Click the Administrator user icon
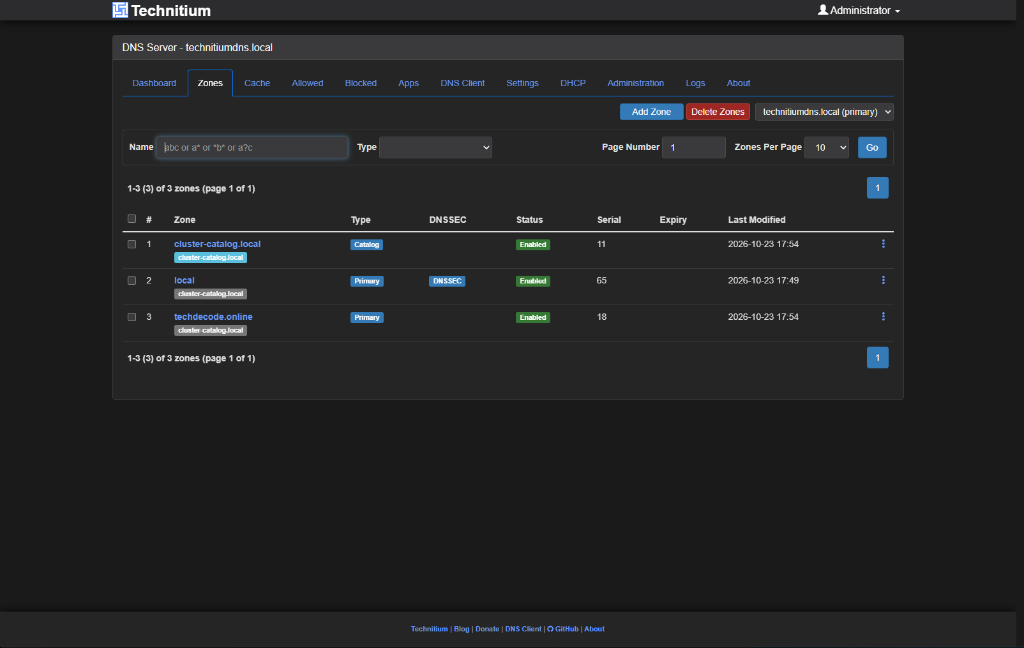This screenshot has height=648, width=1024. (x=823, y=10)
